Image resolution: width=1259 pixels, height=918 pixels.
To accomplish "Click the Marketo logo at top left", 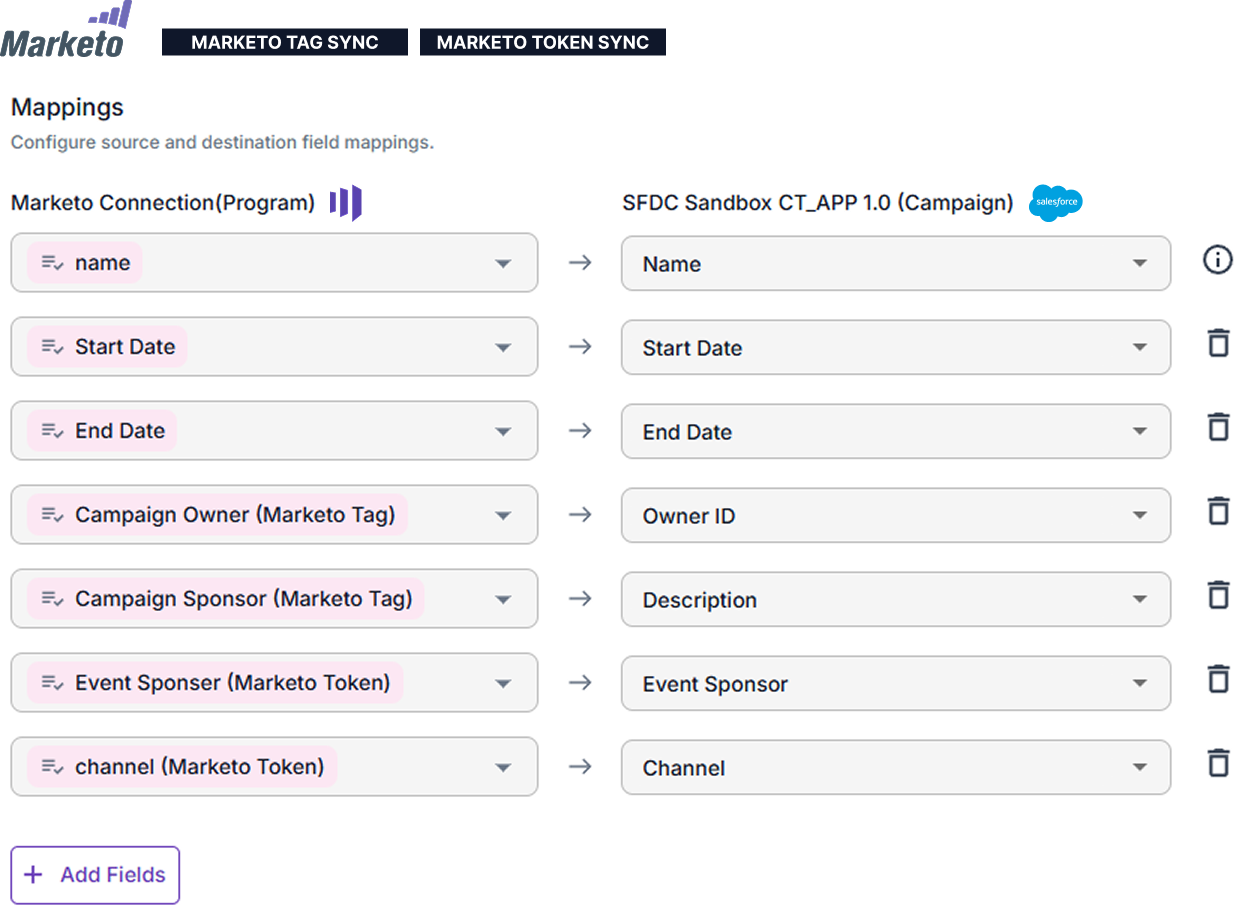I will [66, 30].
